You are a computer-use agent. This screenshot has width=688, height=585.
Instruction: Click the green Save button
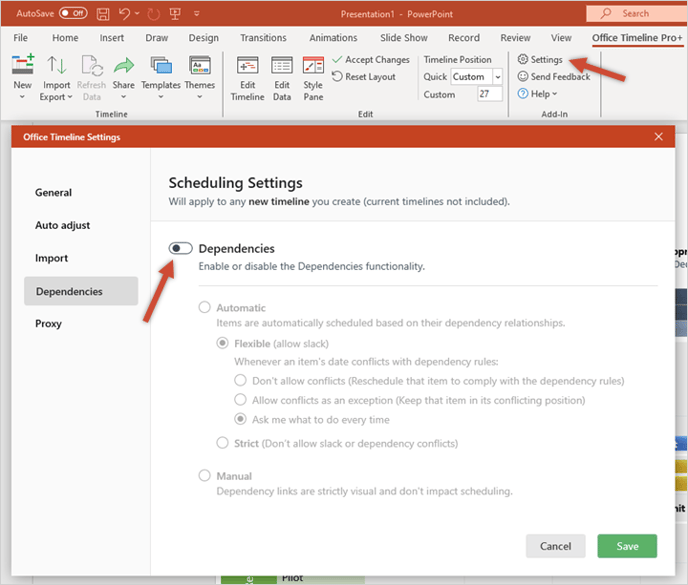(x=627, y=546)
